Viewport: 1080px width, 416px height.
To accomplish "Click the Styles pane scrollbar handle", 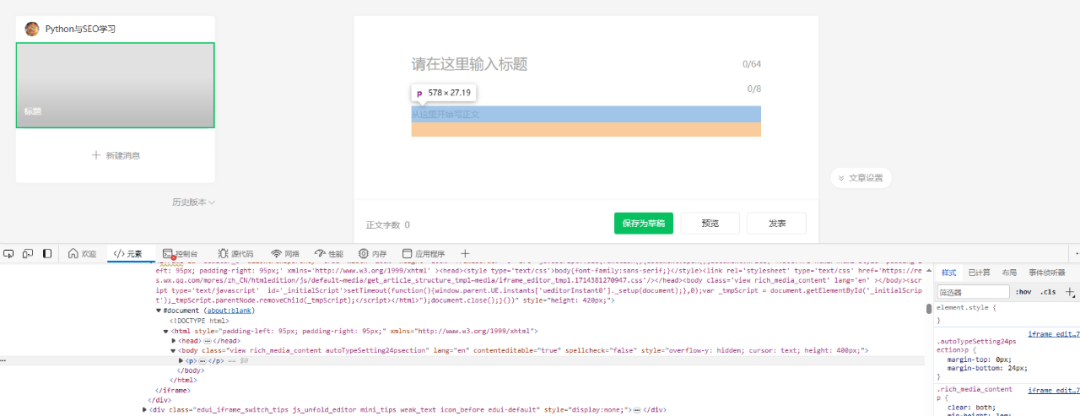I will click(x=928, y=311).
